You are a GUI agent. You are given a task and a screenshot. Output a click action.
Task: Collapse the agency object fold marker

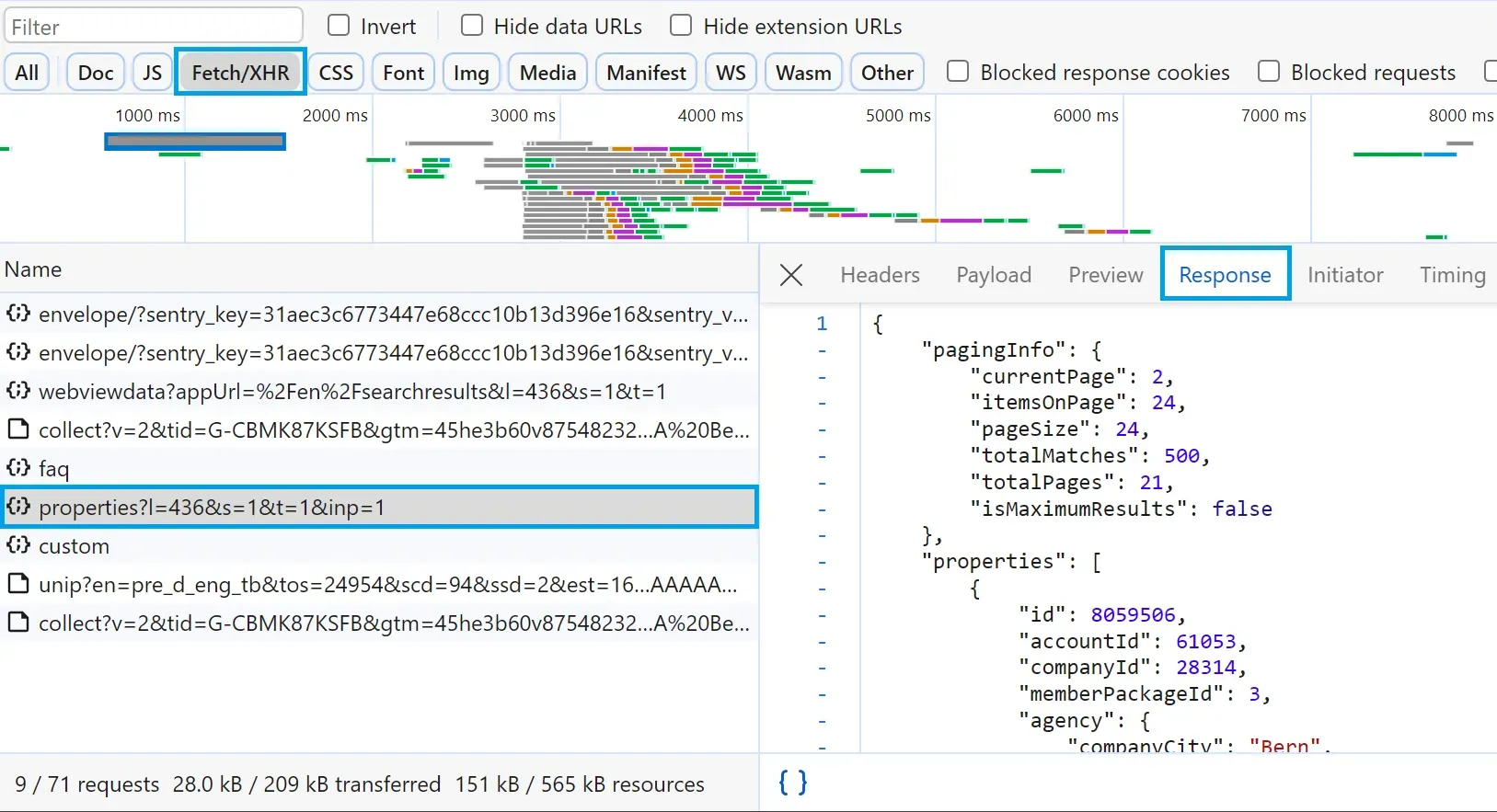click(822, 721)
